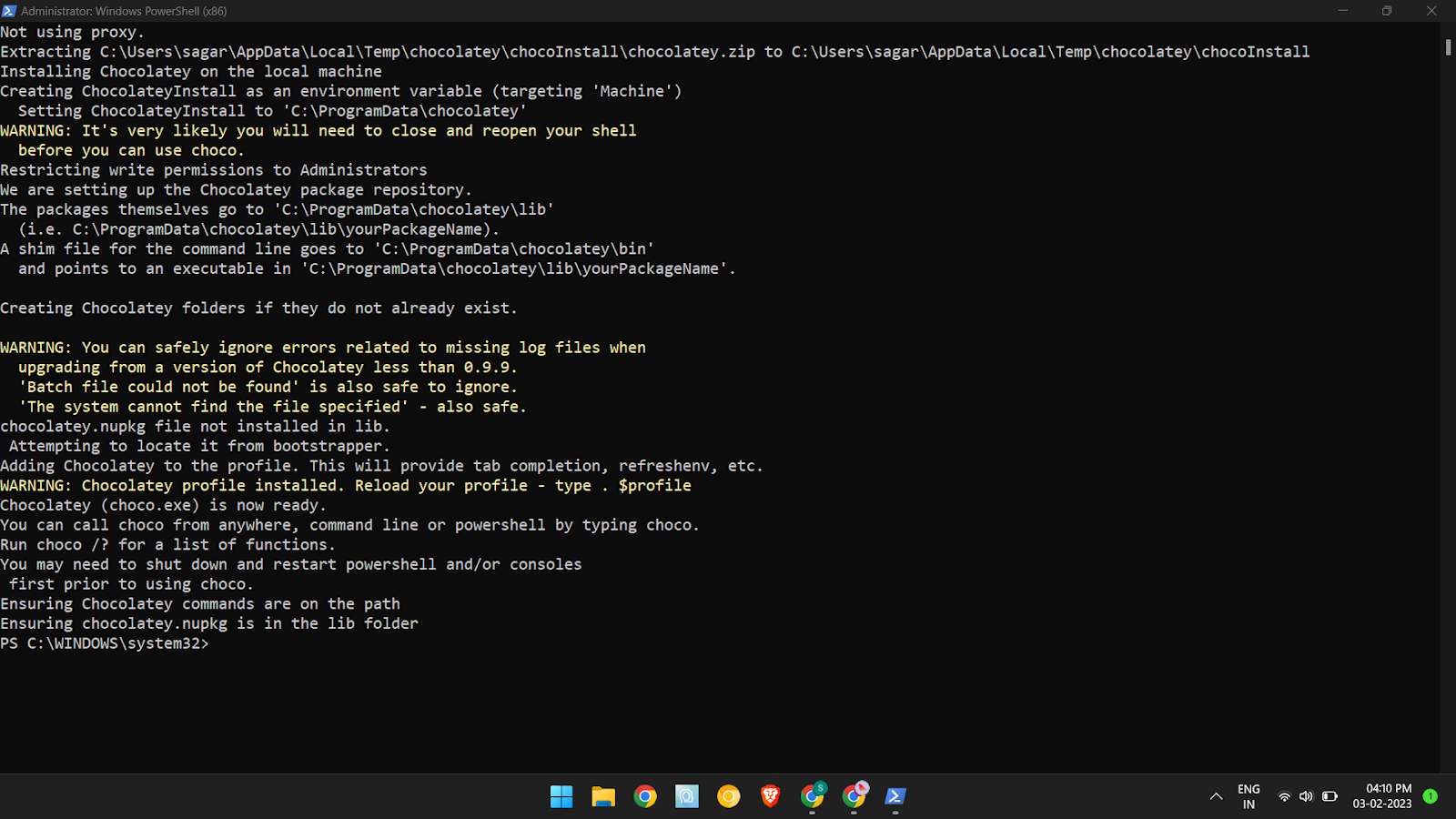Click the yellow 'WARNING: It's very likely' line
Image resolution: width=1456 pixels, height=819 pixels.
318,130
